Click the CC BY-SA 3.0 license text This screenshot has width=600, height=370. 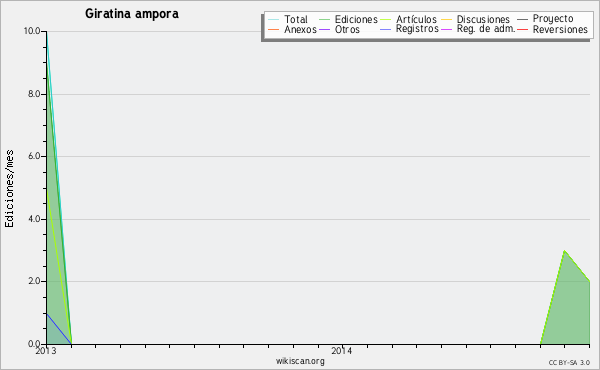pos(569,362)
